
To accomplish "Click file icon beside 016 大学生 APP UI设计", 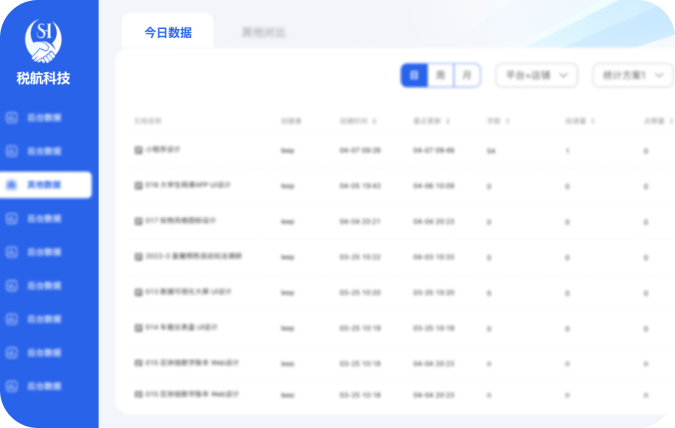I will pos(139,185).
